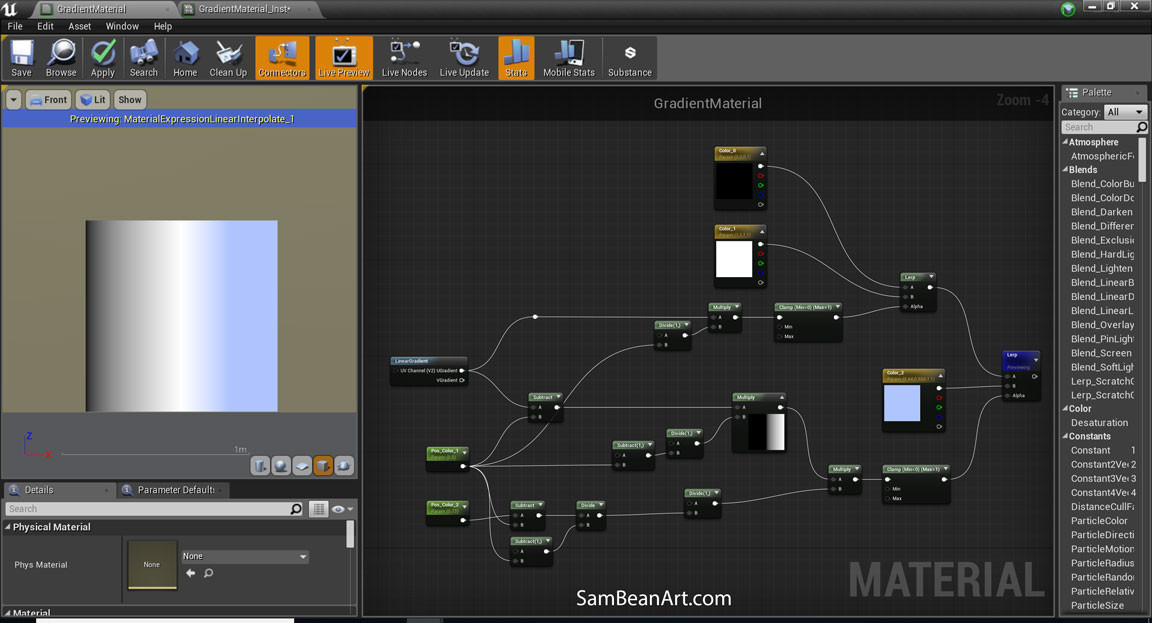This screenshot has width=1152, height=623.
Task: Click the Front view button
Action: (48, 99)
